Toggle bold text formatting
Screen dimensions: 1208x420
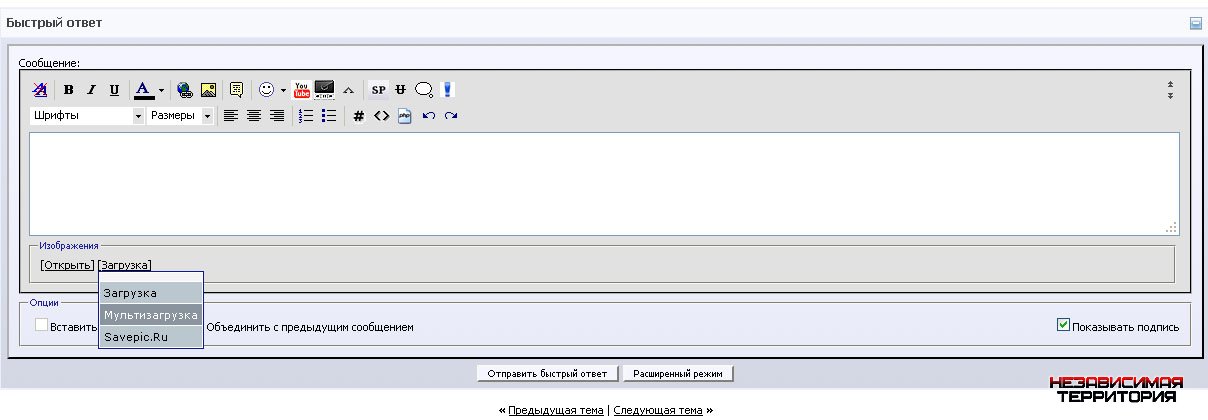tap(69, 90)
